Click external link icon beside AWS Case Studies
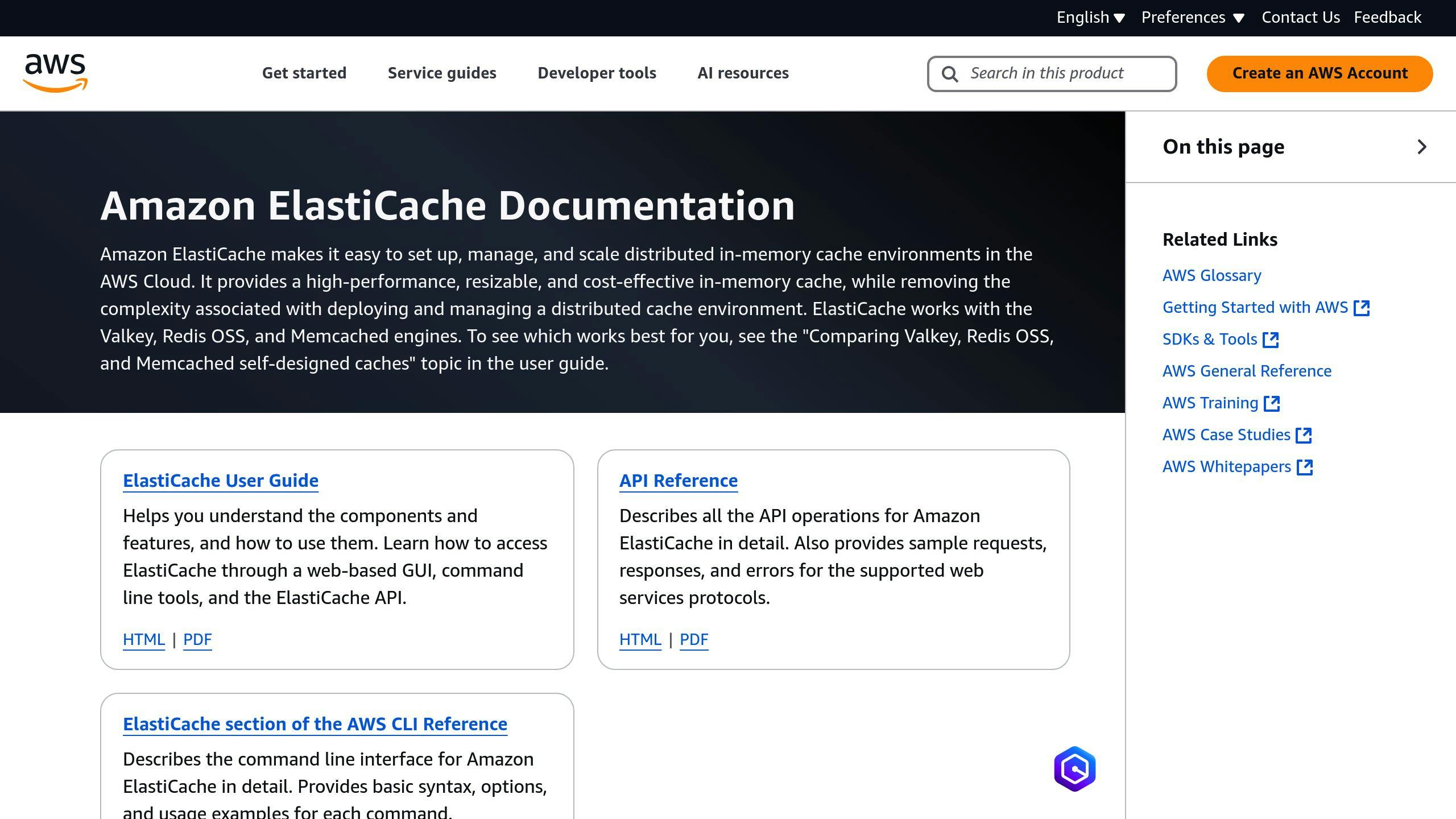The height and width of the screenshot is (819, 1456). pyautogui.click(x=1304, y=435)
